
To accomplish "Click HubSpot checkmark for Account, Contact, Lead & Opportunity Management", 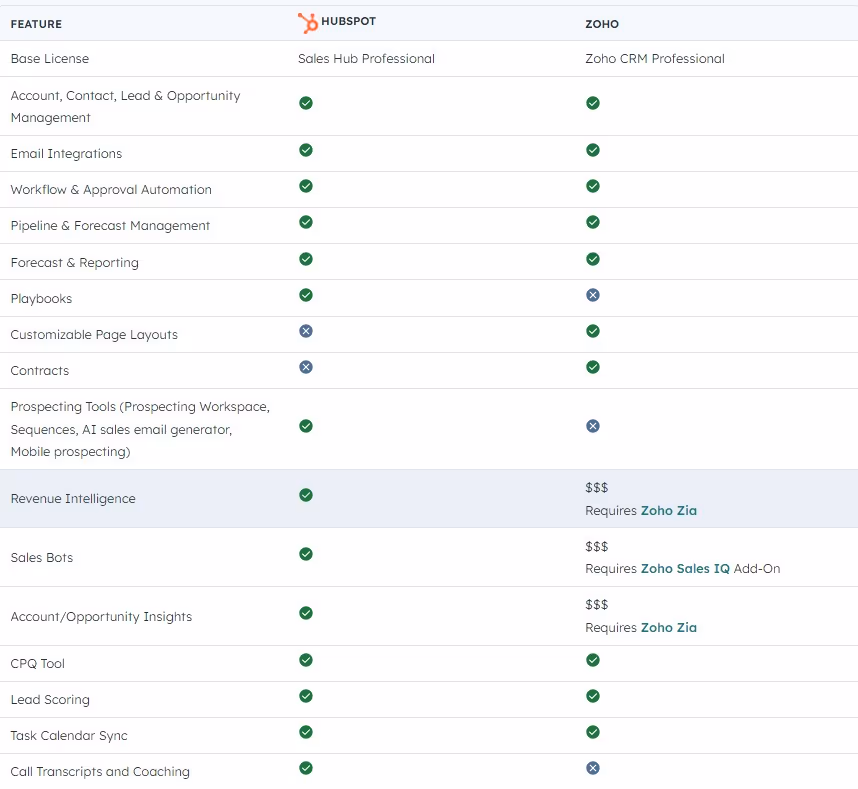I will 306,103.
